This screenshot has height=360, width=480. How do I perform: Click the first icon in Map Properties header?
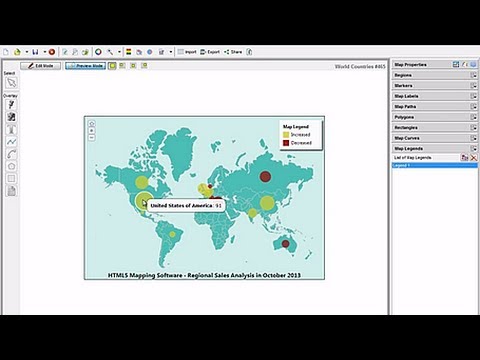click(x=456, y=64)
